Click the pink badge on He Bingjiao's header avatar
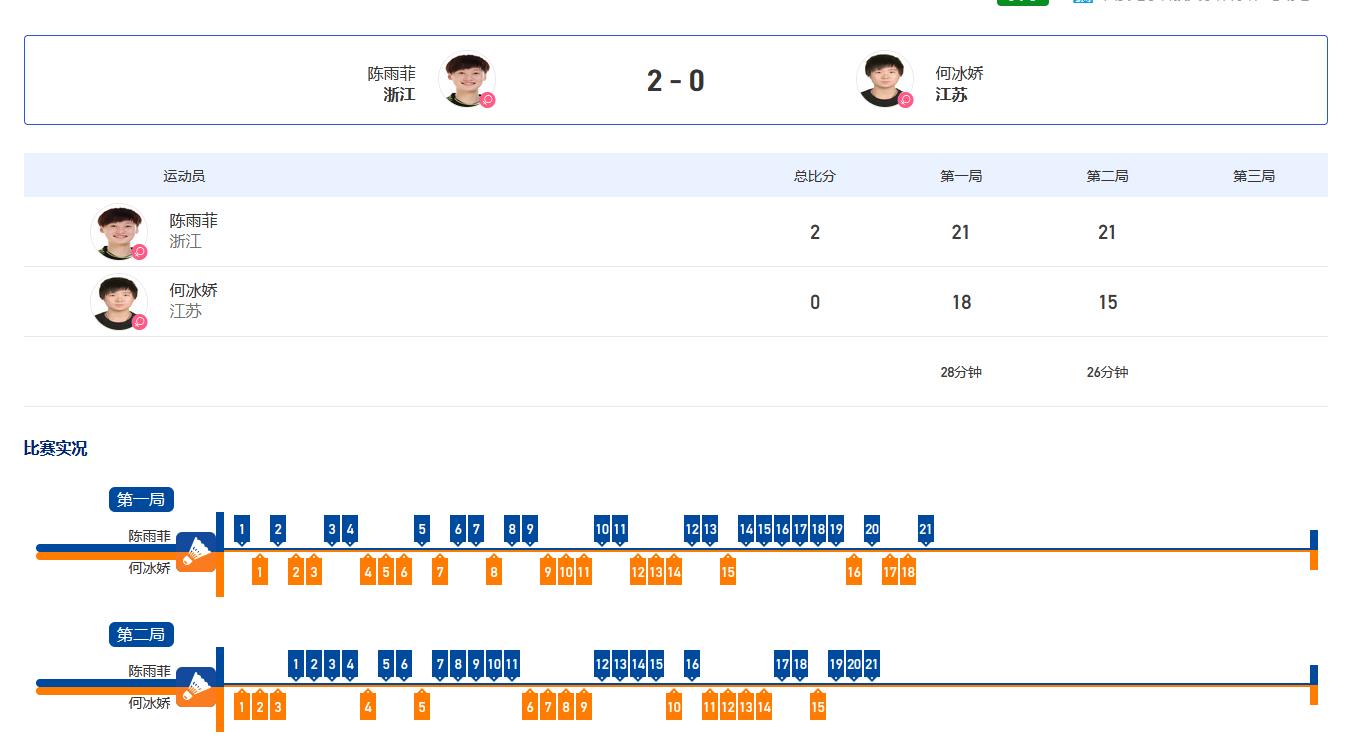1347x756 pixels. click(x=905, y=100)
